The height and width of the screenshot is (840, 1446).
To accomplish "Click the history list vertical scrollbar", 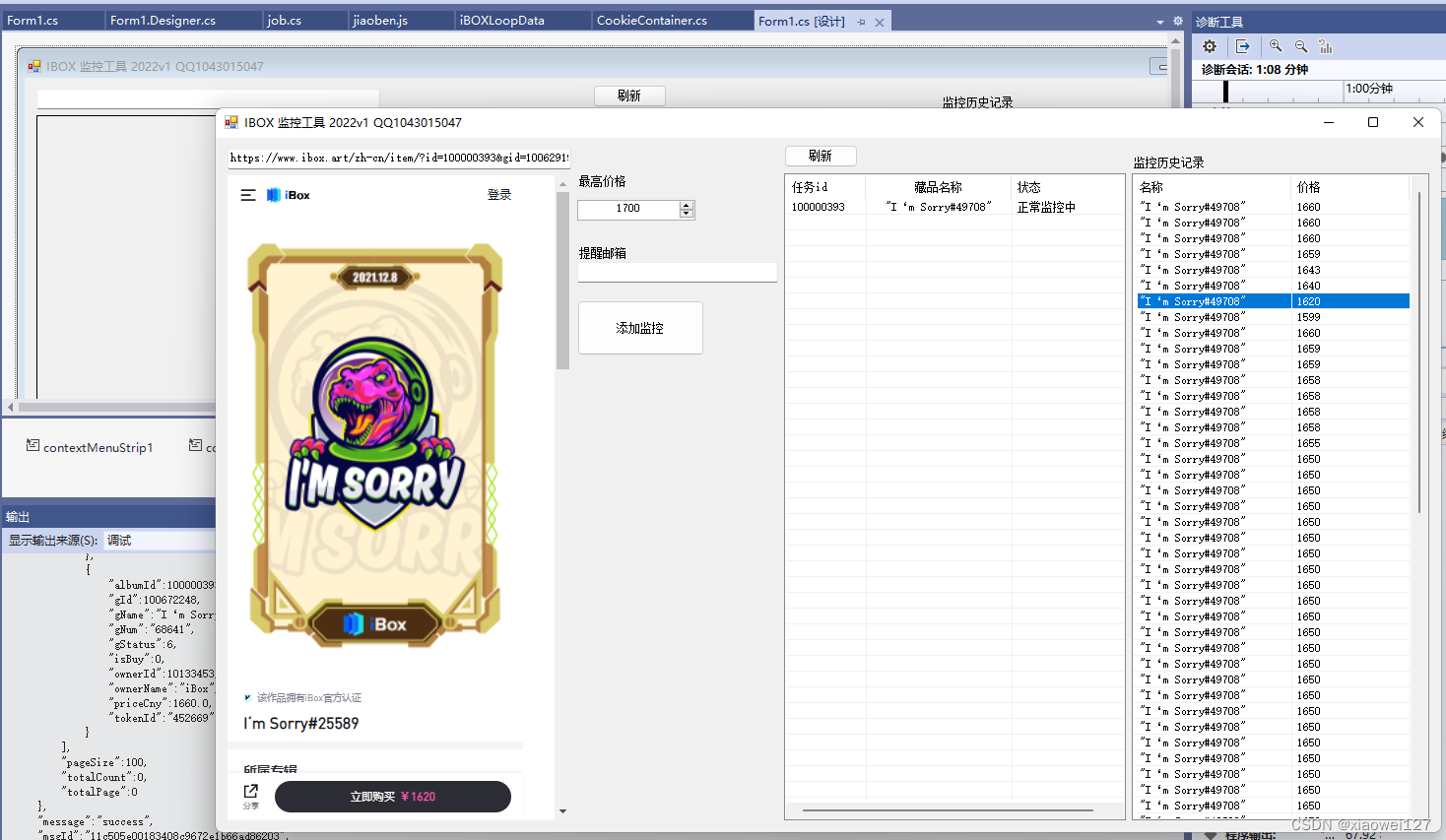I will click(x=1419, y=352).
